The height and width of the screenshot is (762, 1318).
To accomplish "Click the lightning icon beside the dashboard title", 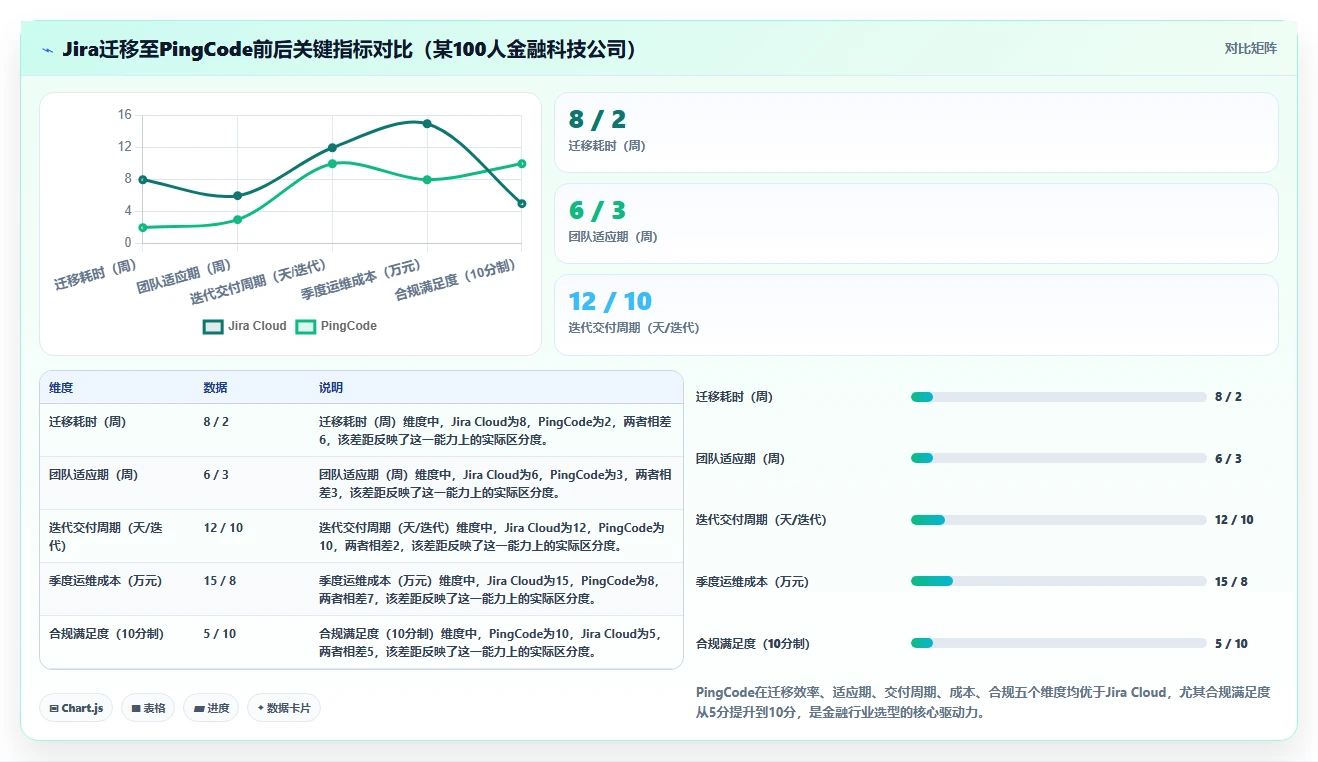I will [x=47, y=50].
